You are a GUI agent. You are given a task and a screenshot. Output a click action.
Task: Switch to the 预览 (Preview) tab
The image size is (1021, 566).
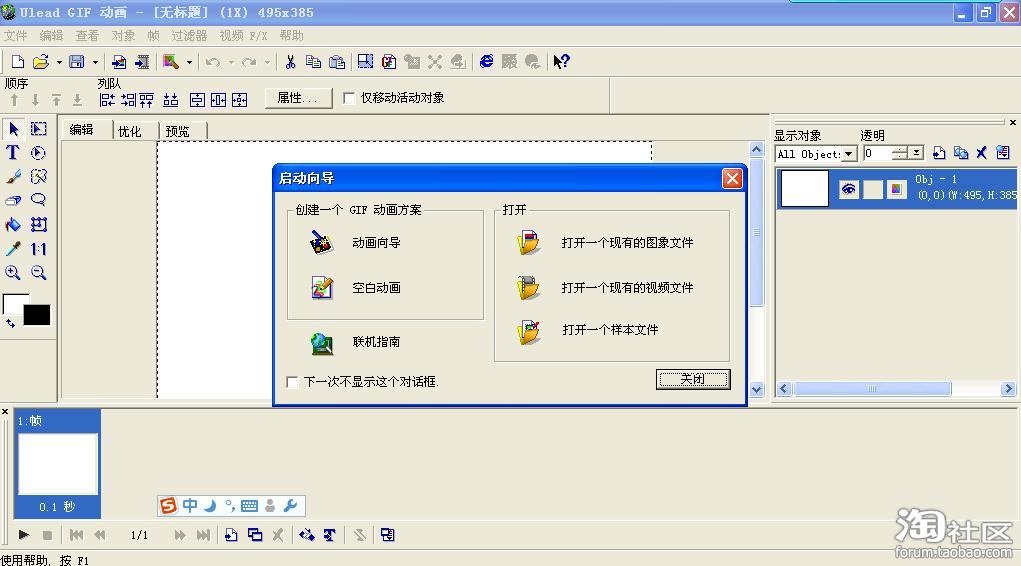[177, 132]
